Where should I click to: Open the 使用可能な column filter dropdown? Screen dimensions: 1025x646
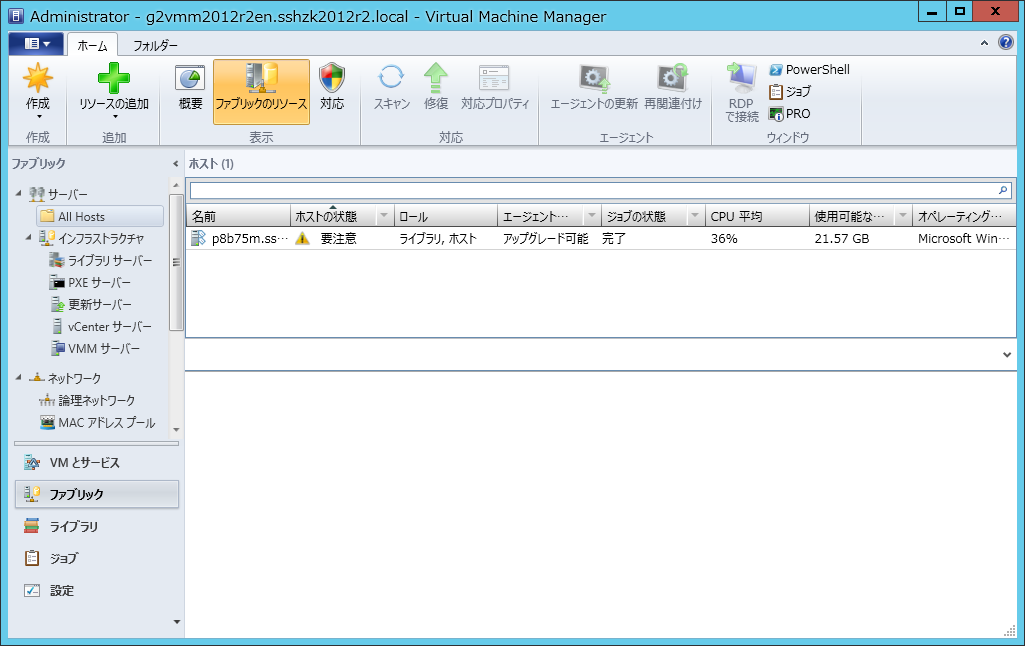pyautogui.click(x=903, y=216)
